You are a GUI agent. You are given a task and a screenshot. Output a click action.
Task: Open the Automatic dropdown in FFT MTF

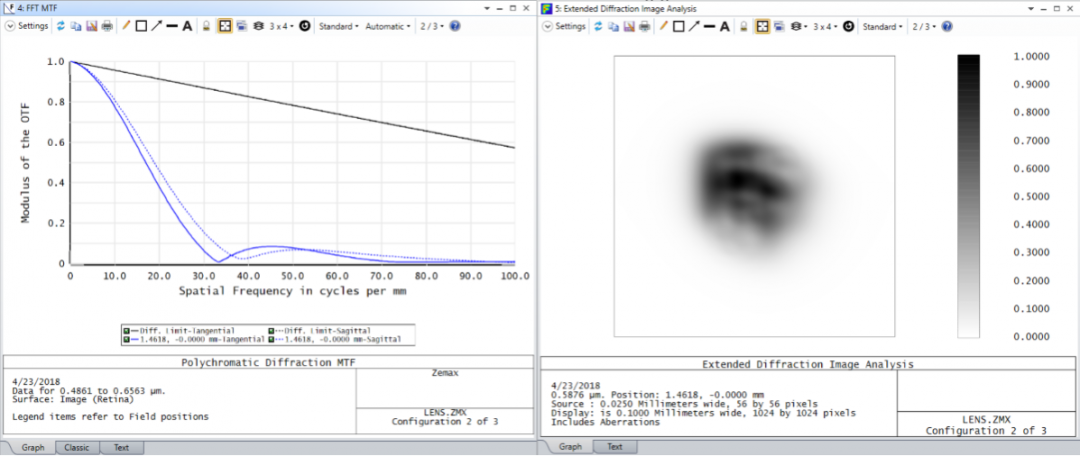(x=388, y=26)
